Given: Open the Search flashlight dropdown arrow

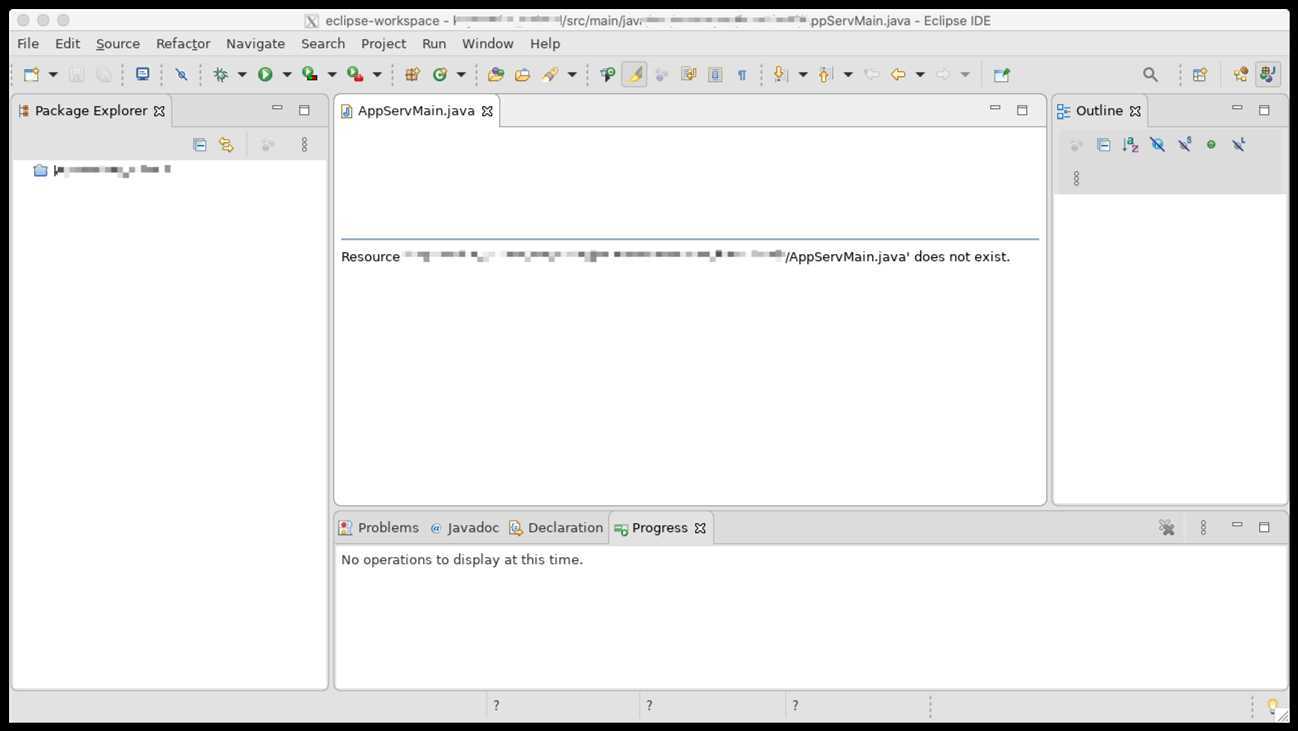Looking at the screenshot, I should click(x=572, y=75).
